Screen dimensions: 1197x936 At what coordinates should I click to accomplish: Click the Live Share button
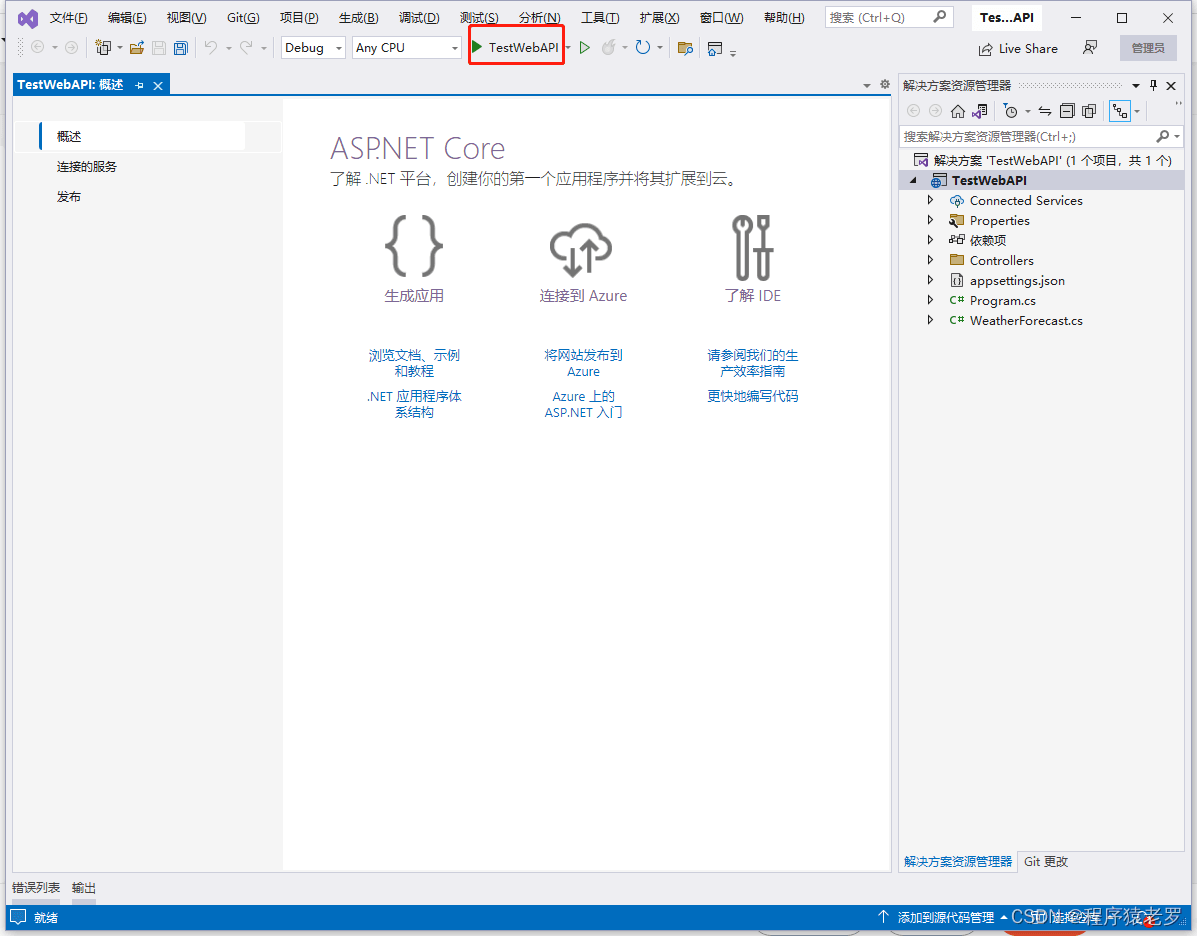pyautogui.click(x=1018, y=49)
